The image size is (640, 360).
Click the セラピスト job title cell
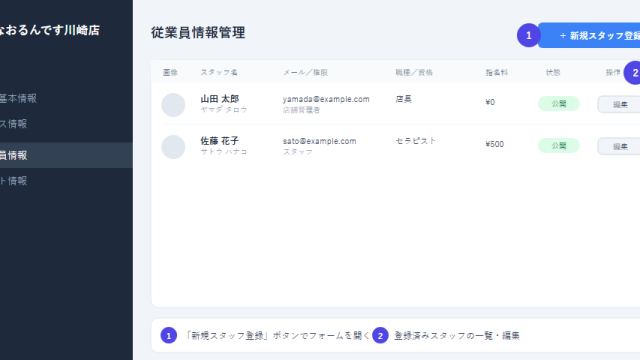(x=416, y=141)
